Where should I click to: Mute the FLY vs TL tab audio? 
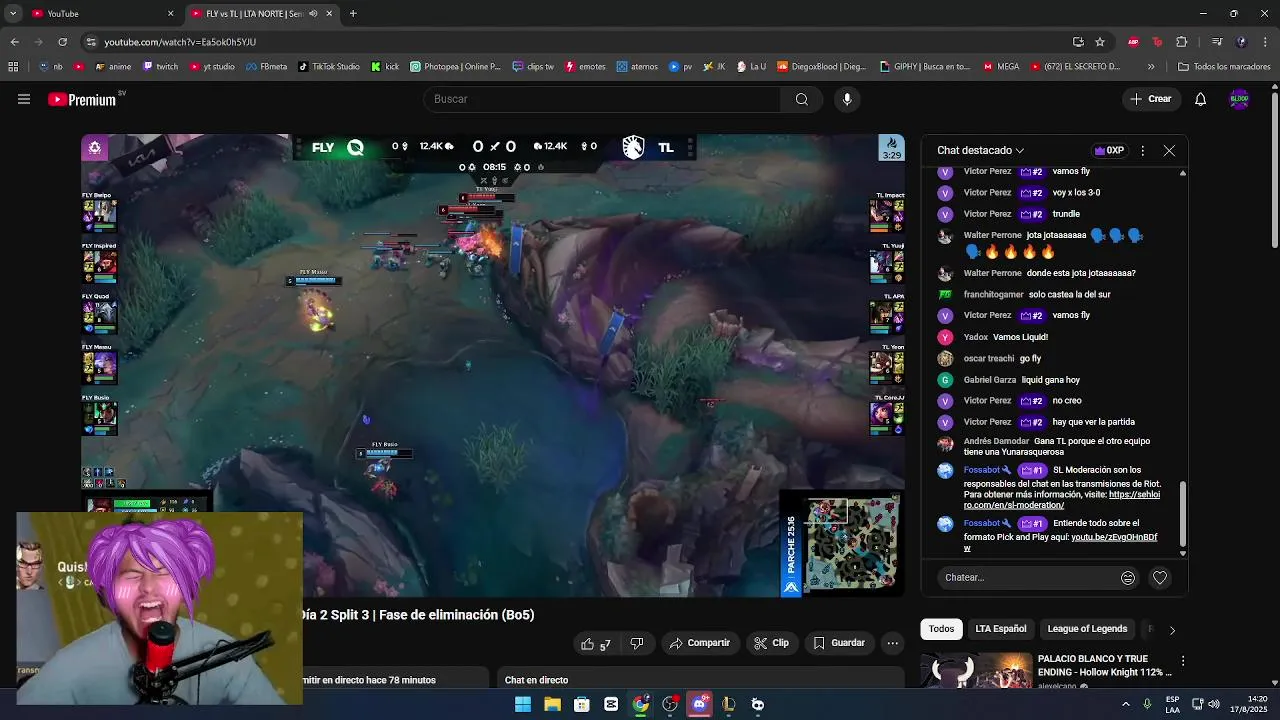click(313, 14)
